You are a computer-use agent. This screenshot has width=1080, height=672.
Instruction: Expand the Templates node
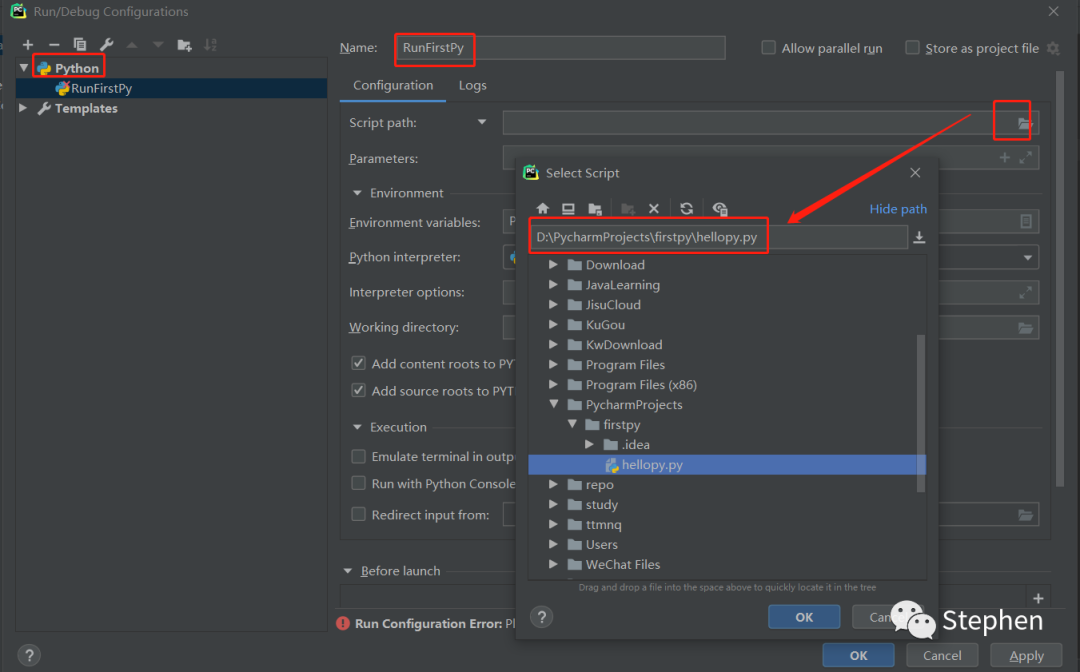[x=23, y=108]
